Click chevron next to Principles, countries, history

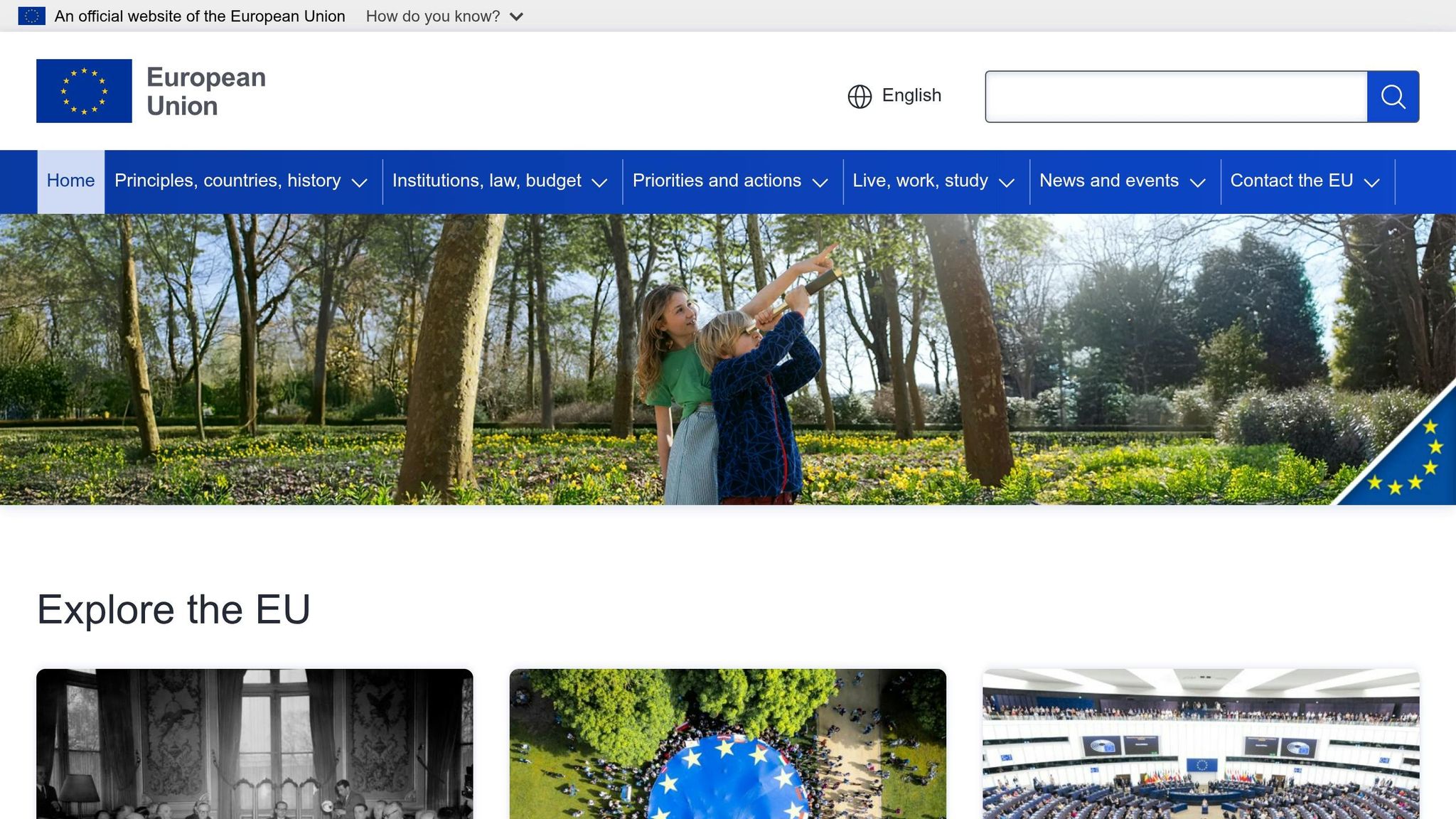coord(360,183)
